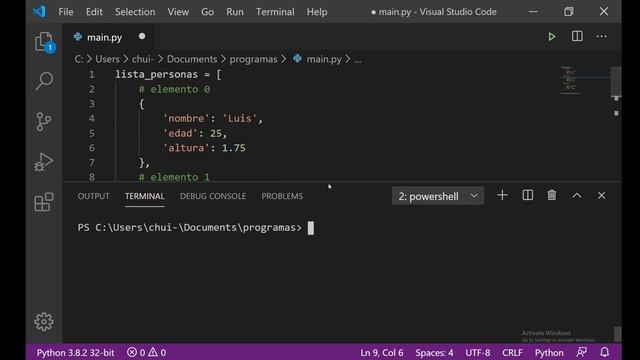Click the VS Code logo icon
640x360 pixels.
pos(40,11)
